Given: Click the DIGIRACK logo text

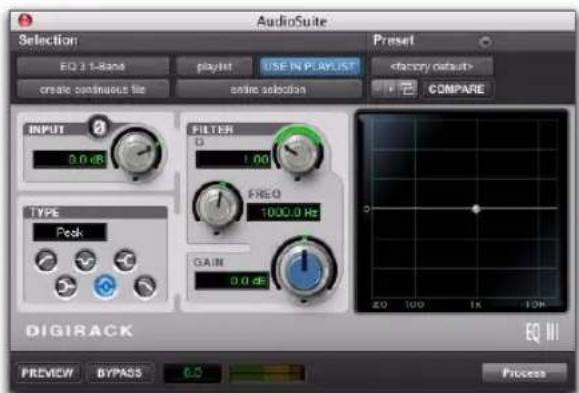Looking at the screenshot, I should pyautogui.click(x=80, y=331).
